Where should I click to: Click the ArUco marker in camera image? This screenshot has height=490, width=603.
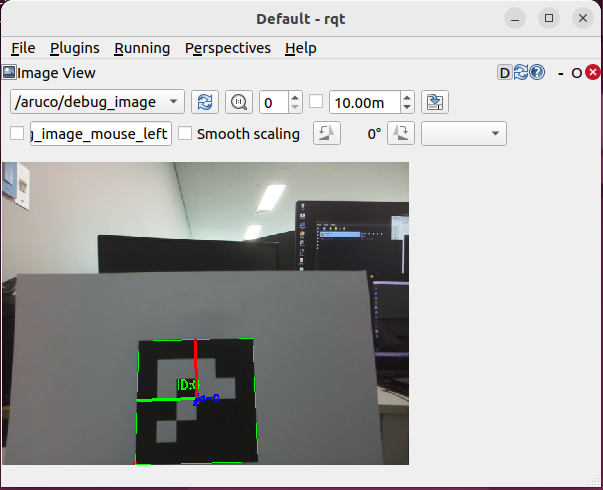point(197,401)
